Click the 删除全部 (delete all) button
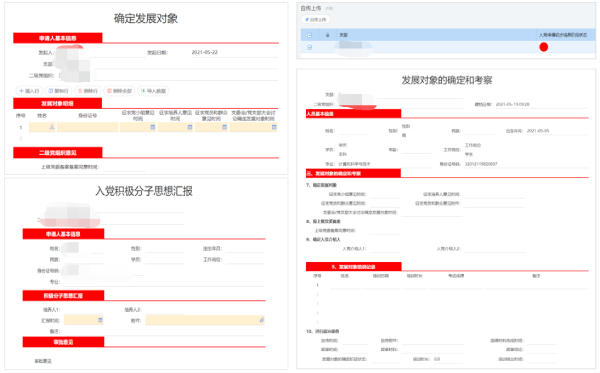This screenshot has width=600, height=373. [x=119, y=91]
